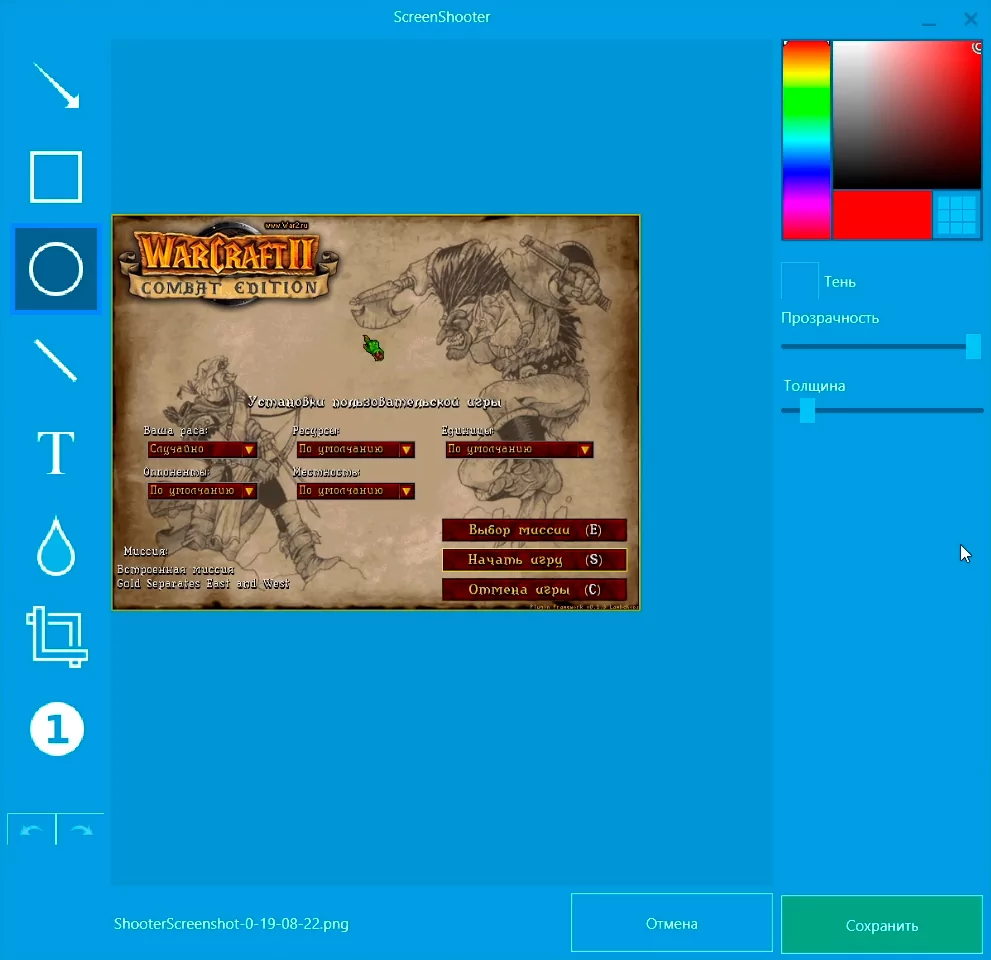The height and width of the screenshot is (960, 991).
Task: Click the ShooterScreenshot file name
Action: (231, 924)
